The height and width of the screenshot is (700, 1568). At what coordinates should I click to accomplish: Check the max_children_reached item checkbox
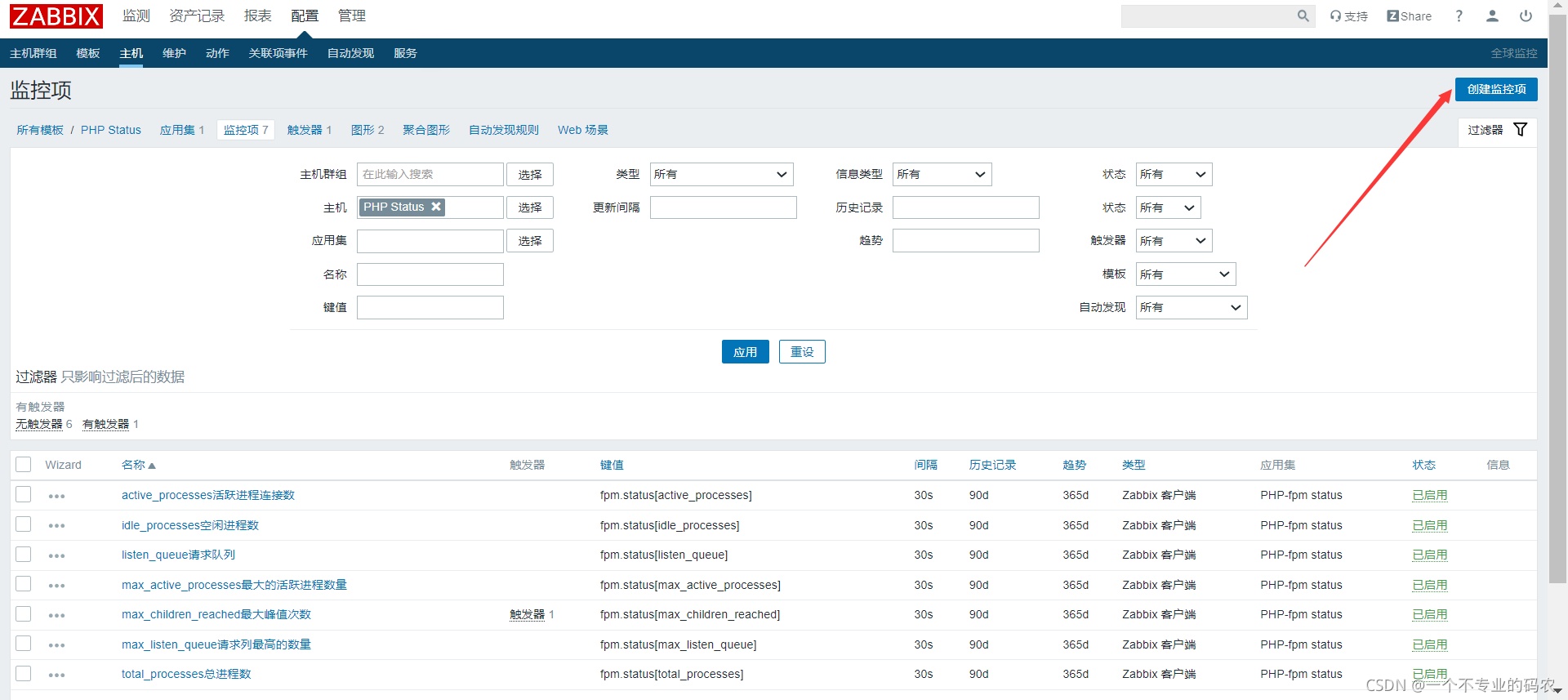coord(24,613)
